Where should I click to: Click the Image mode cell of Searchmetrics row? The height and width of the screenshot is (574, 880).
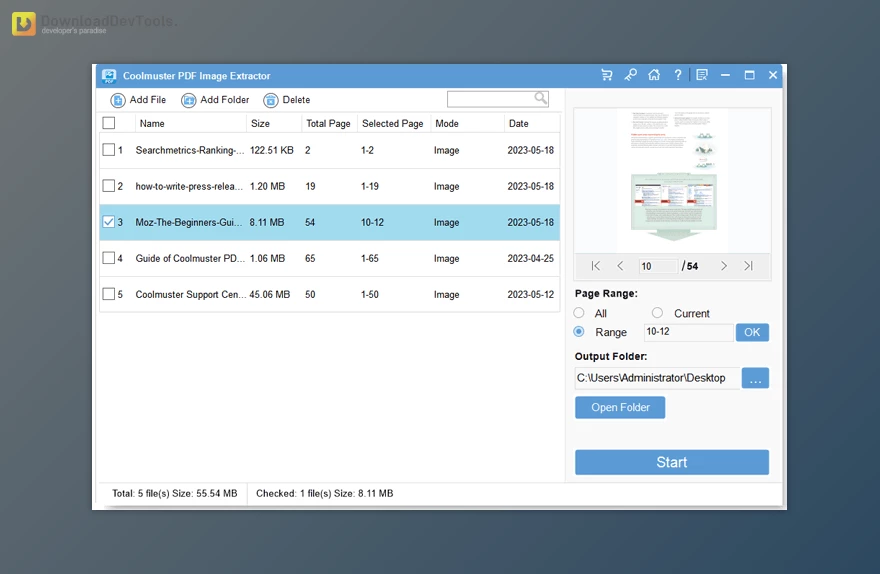click(x=446, y=150)
